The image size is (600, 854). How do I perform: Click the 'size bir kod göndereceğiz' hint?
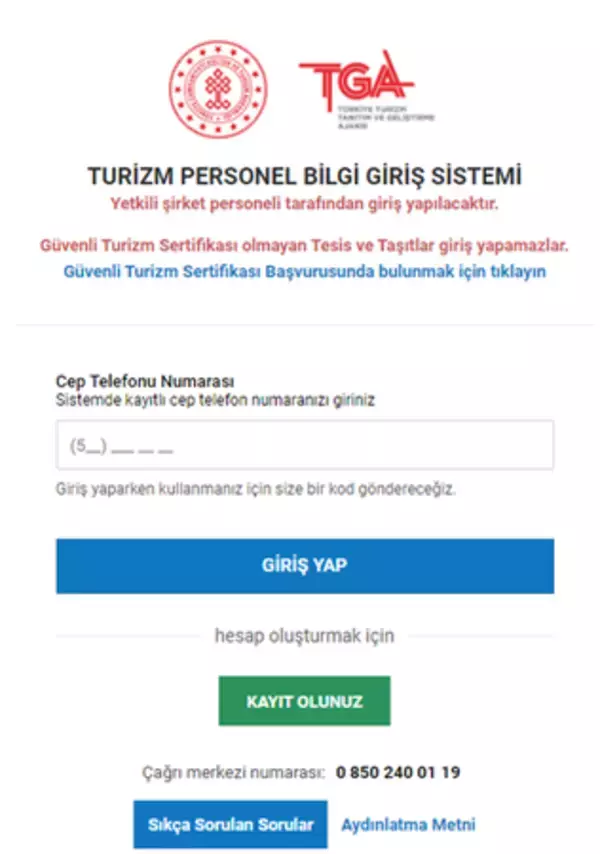click(x=255, y=489)
